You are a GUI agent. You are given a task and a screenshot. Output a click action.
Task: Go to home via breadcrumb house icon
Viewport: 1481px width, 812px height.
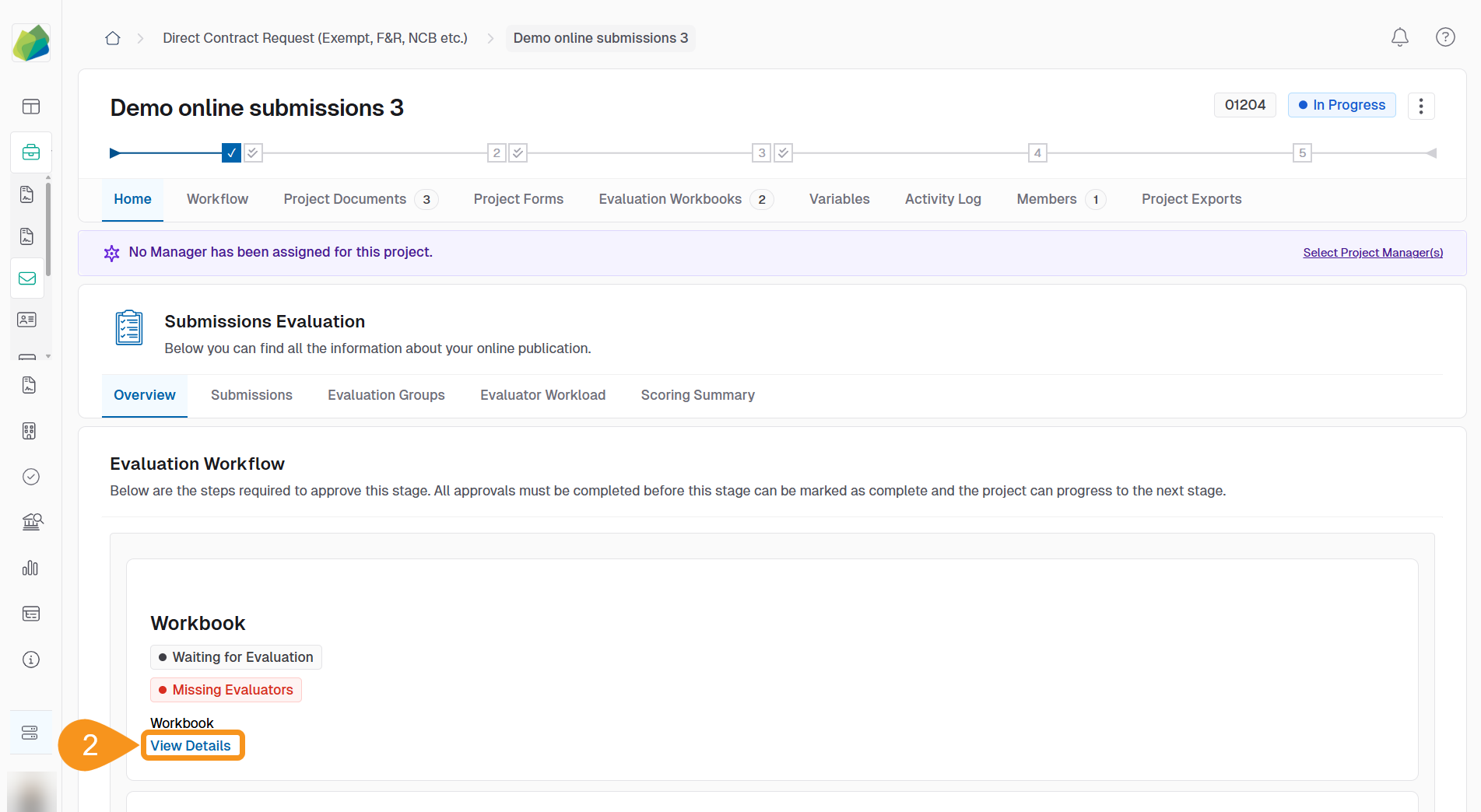click(x=113, y=38)
